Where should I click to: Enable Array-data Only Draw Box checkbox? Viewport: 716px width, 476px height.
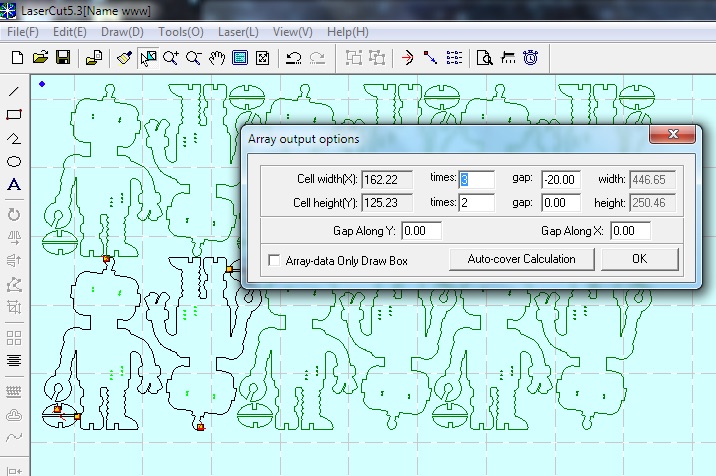[x=274, y=260]
